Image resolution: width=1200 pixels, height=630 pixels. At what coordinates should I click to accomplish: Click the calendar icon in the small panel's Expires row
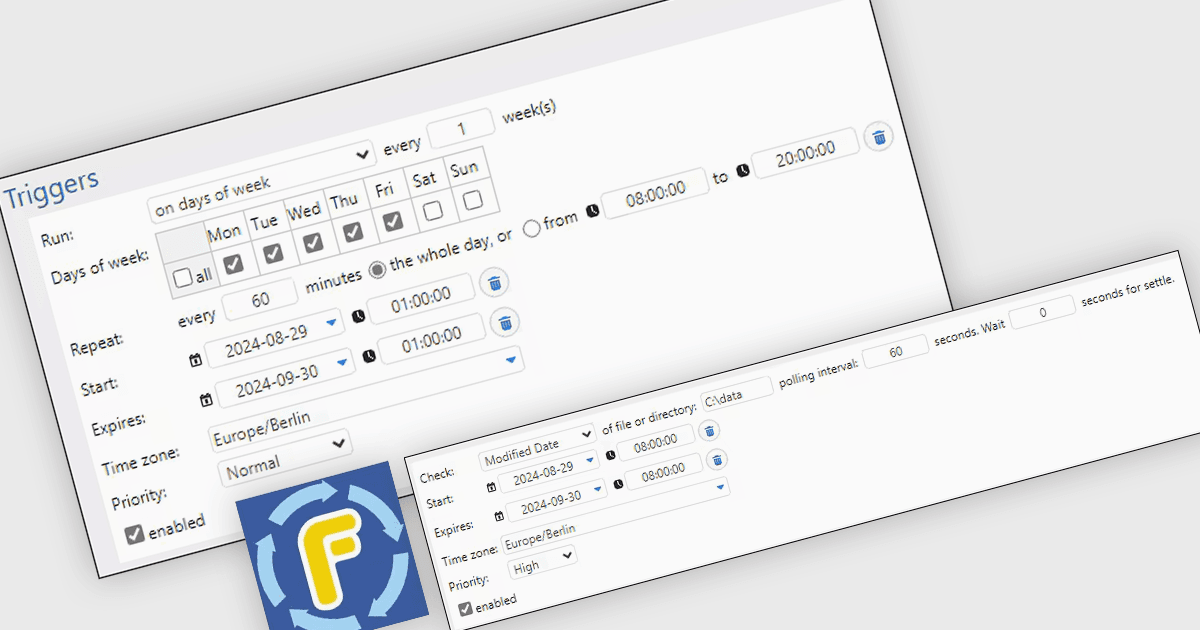[x=497, y=518]
